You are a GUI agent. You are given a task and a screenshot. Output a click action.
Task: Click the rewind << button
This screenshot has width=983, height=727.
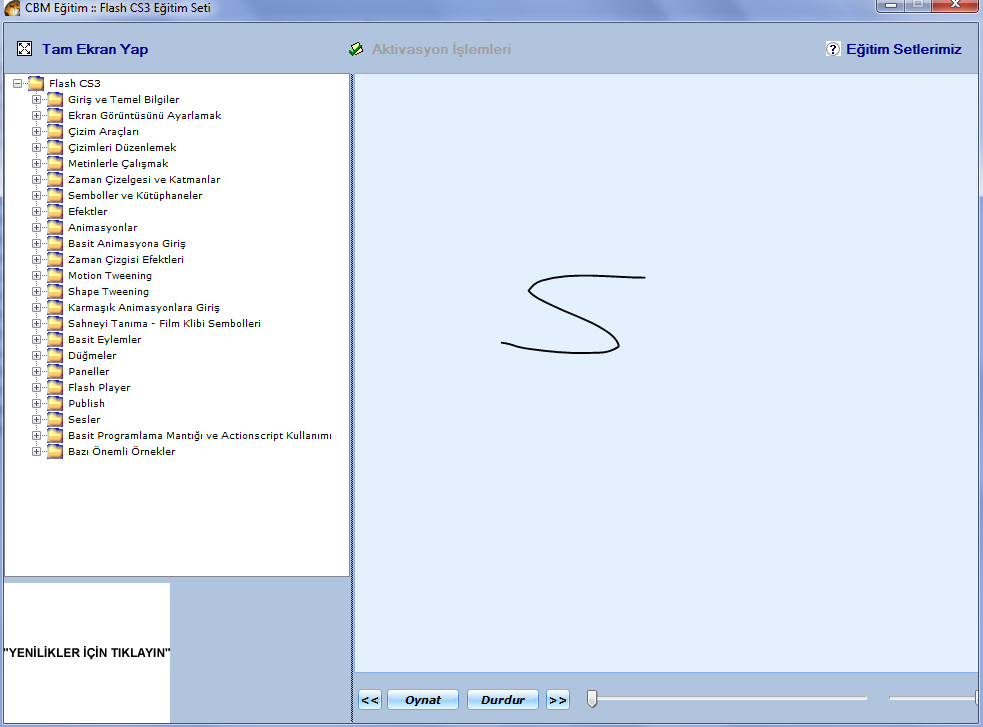[x=369, y=700]
